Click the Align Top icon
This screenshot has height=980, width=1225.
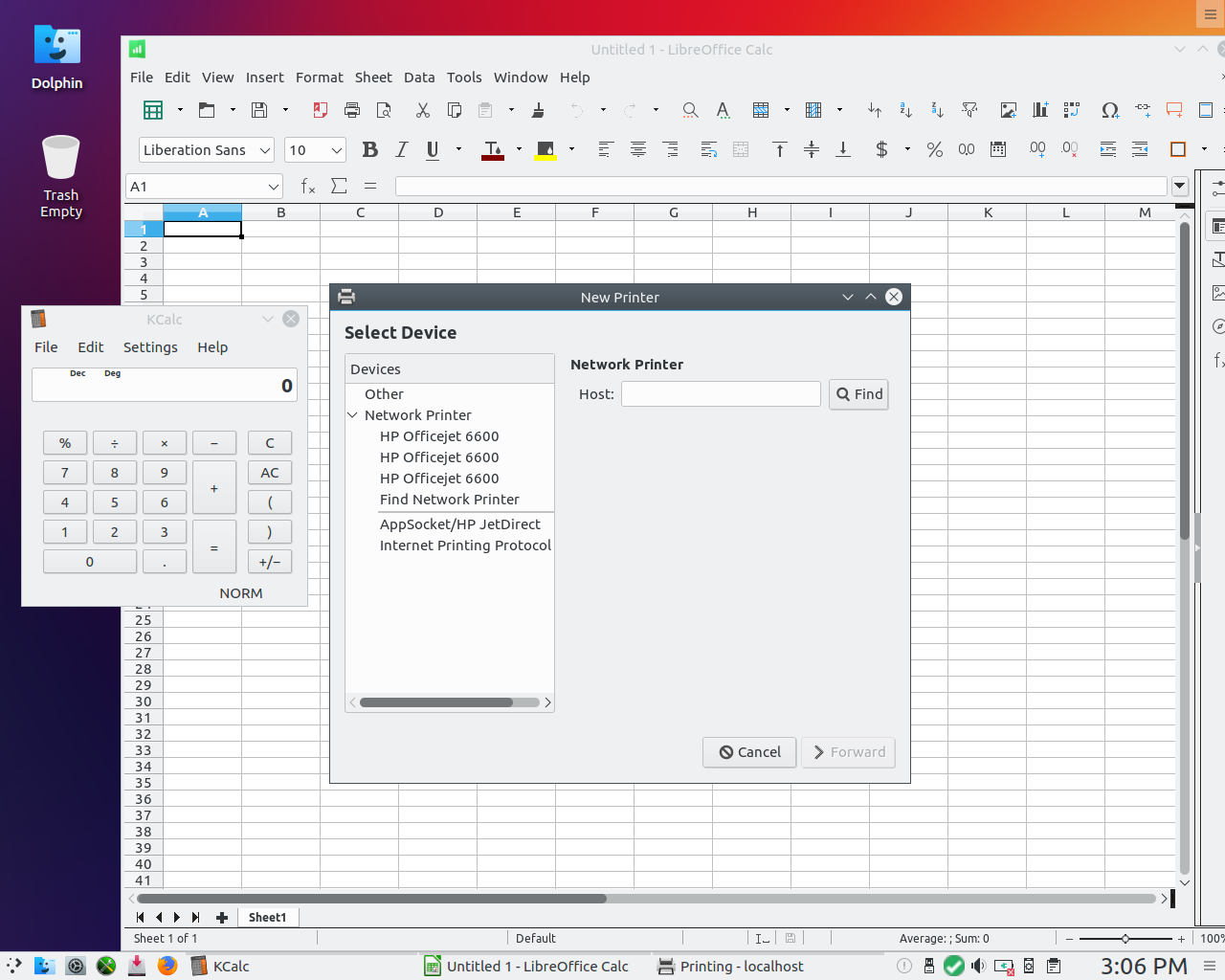click(x=780, y=149)
